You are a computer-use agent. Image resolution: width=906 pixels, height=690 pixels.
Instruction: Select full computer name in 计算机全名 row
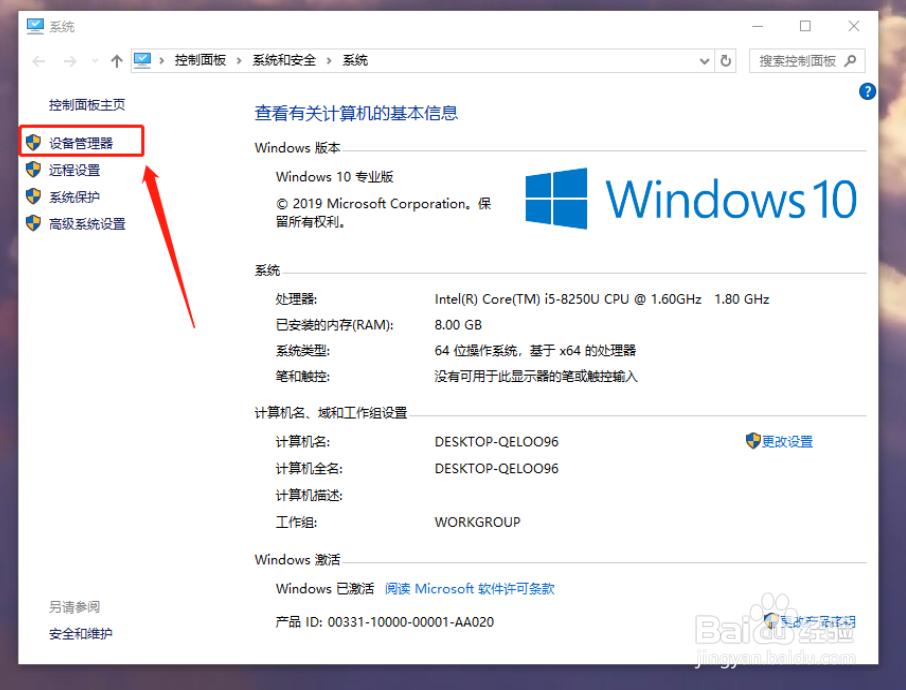tap(496, 468)
